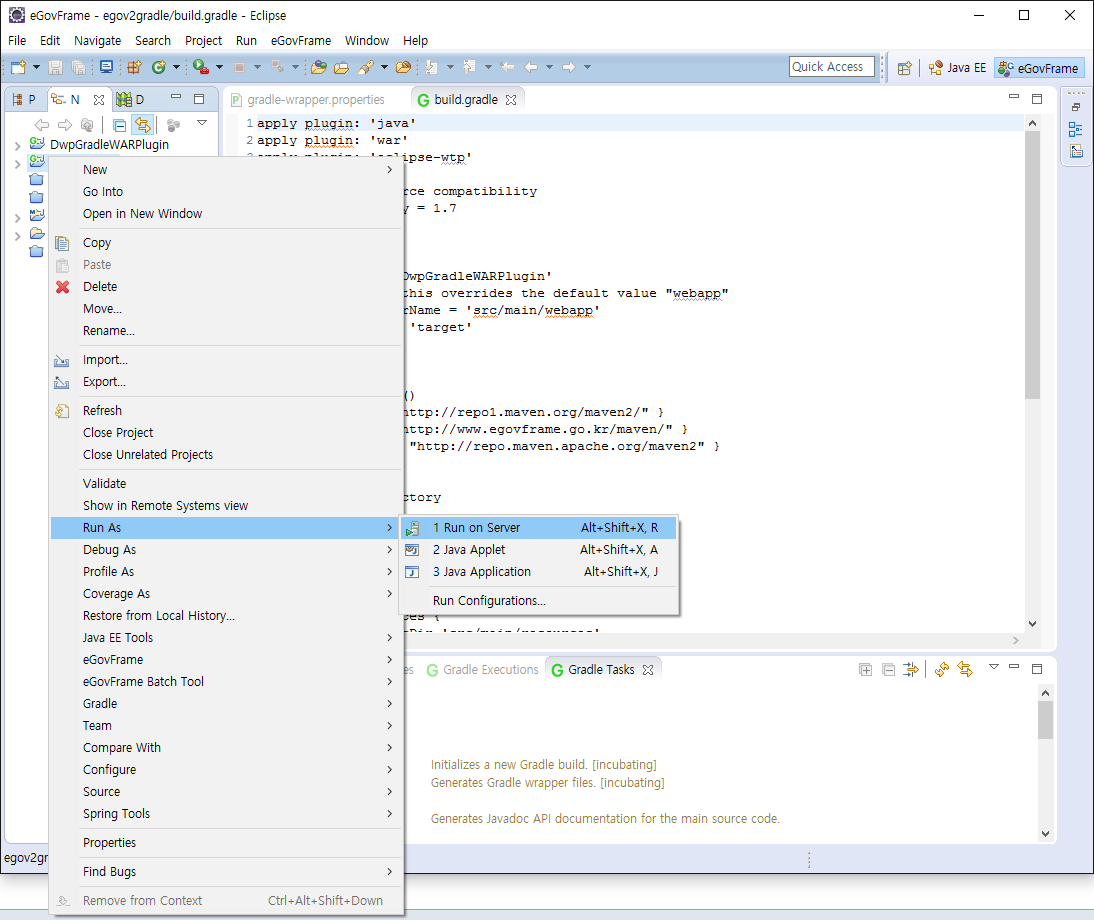1094x920 pixels.
Task: Select Run on Server from submenu
Action: (x=476, y=528)
